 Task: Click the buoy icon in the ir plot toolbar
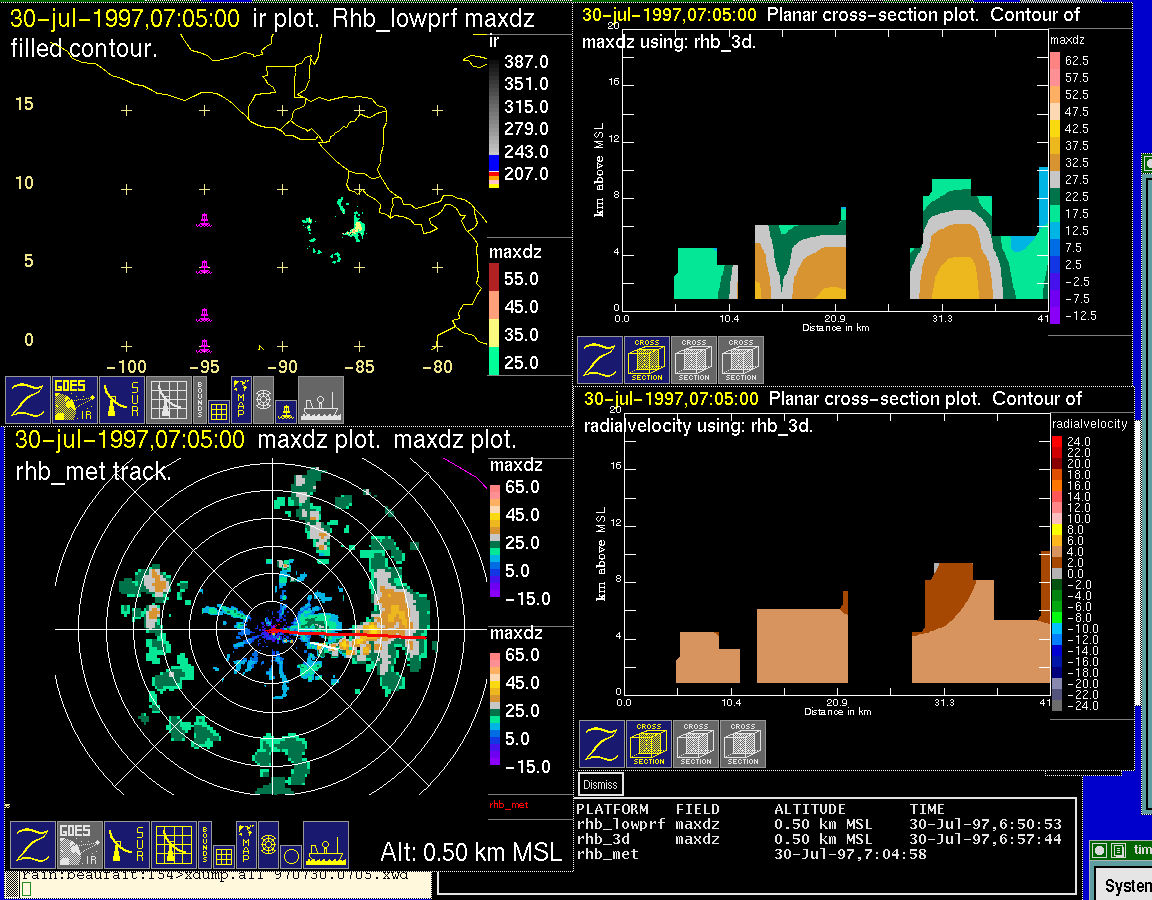(285, 409)
